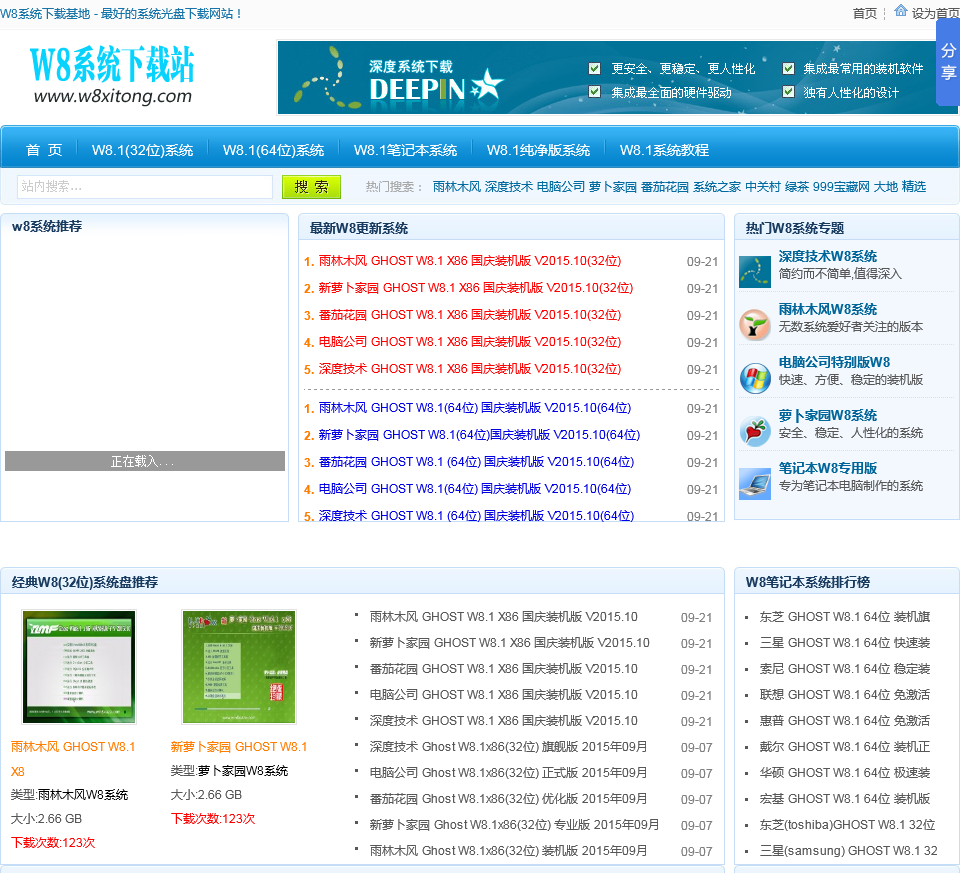Open 三星 GHOST W8.1 64位 快速装 ranking entry
Screen dimensions: 960x873
[845, 643]
